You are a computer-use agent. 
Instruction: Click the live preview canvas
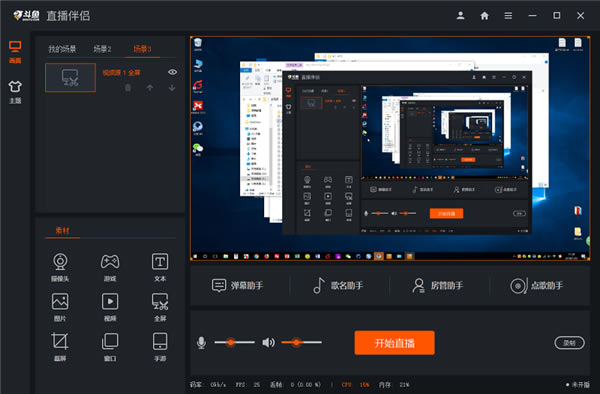390,148
